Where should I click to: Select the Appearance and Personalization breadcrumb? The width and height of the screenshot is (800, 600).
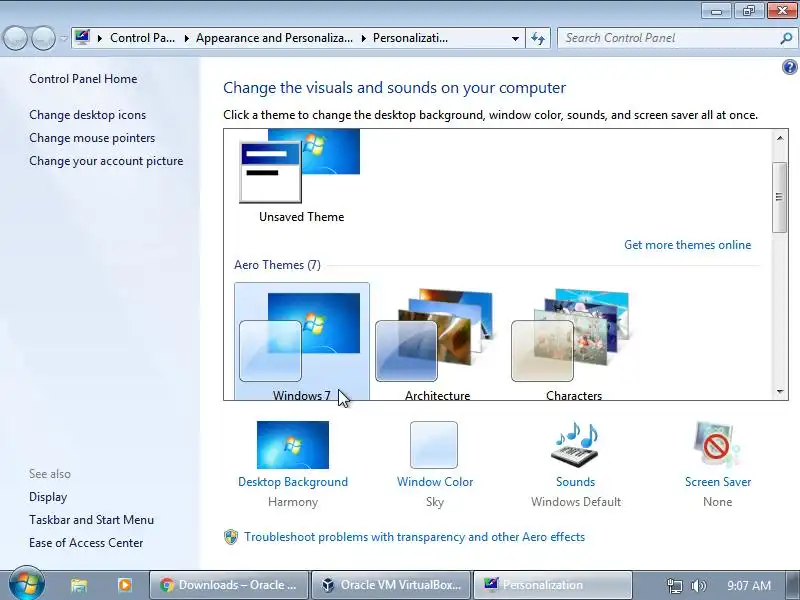coord(274,38)
